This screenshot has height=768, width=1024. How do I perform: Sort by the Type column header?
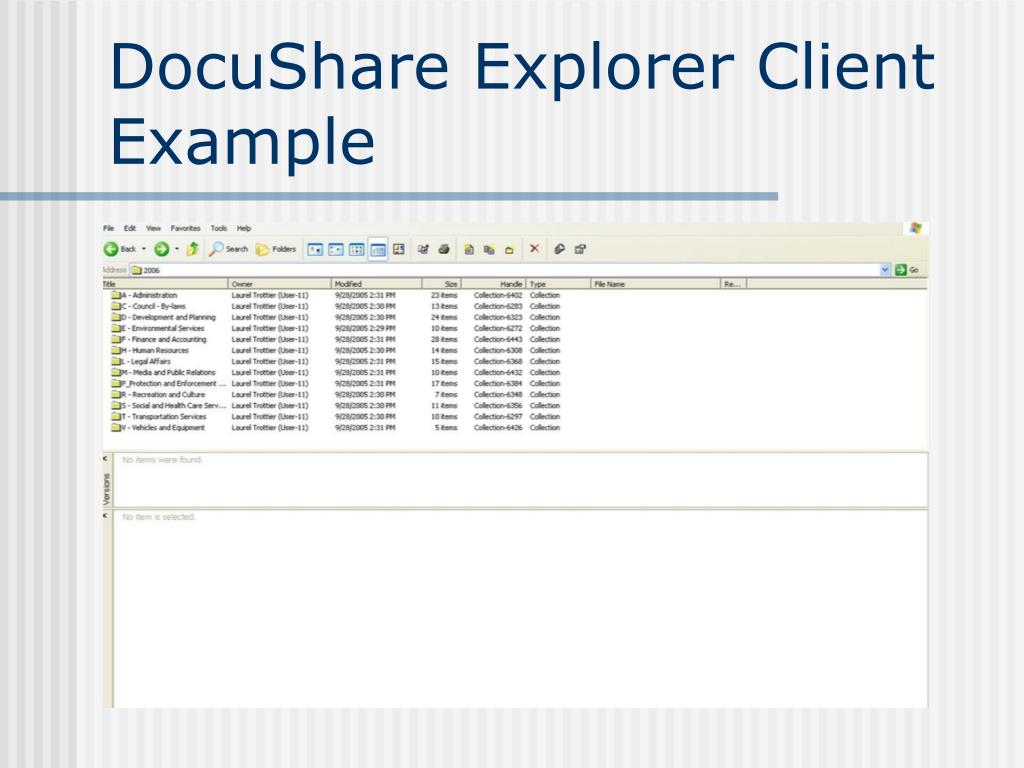(558, 284)
